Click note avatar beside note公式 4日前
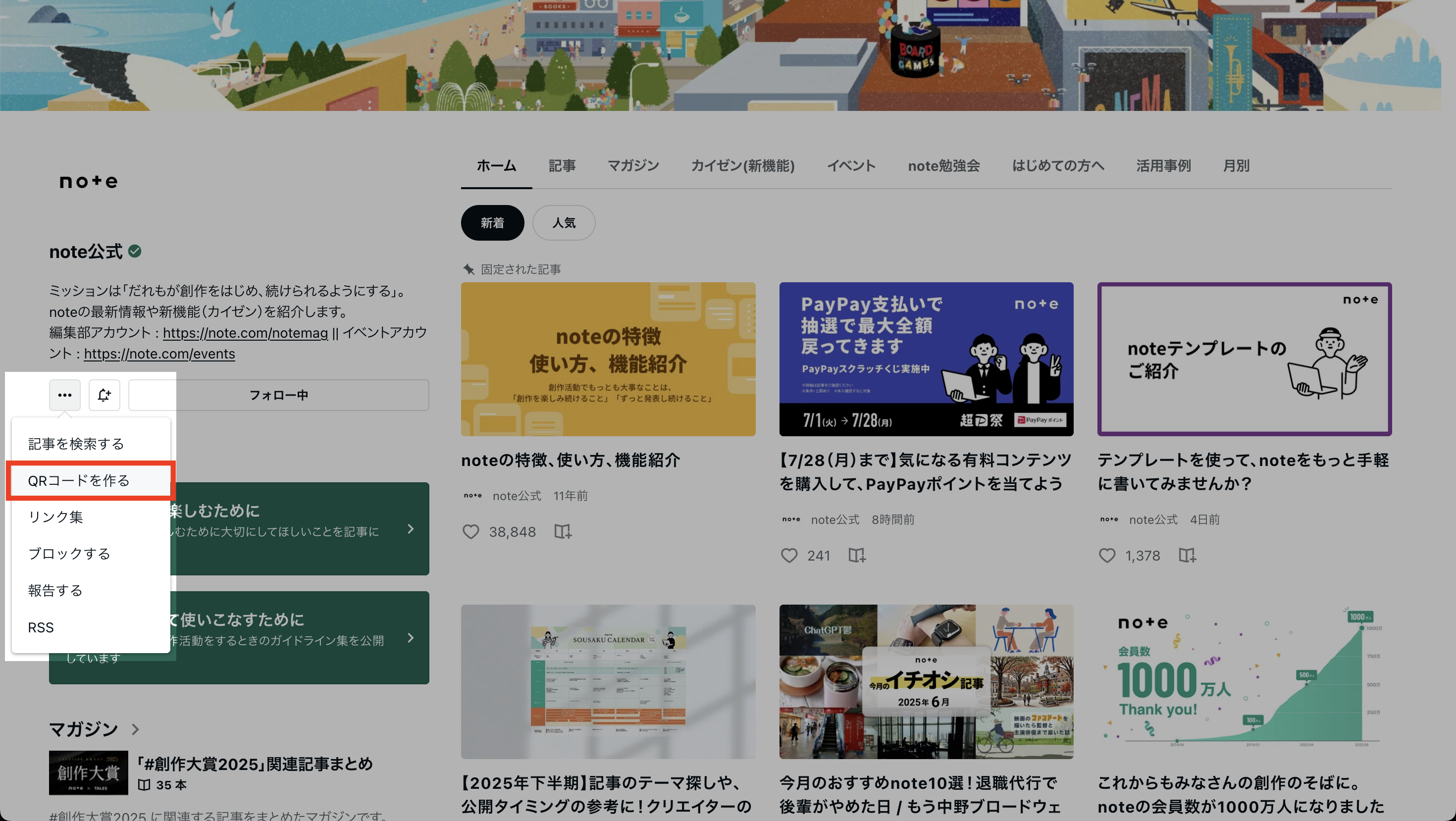 click(x=1109, y=519)
